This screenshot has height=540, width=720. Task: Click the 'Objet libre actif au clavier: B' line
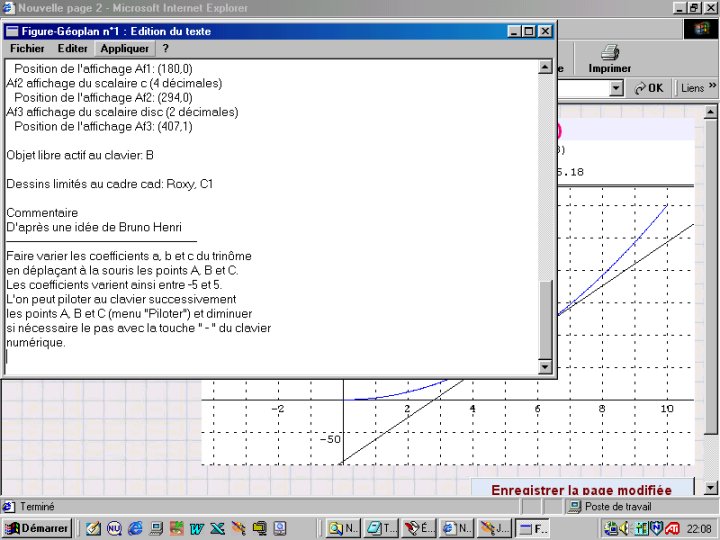pos(80,155)
